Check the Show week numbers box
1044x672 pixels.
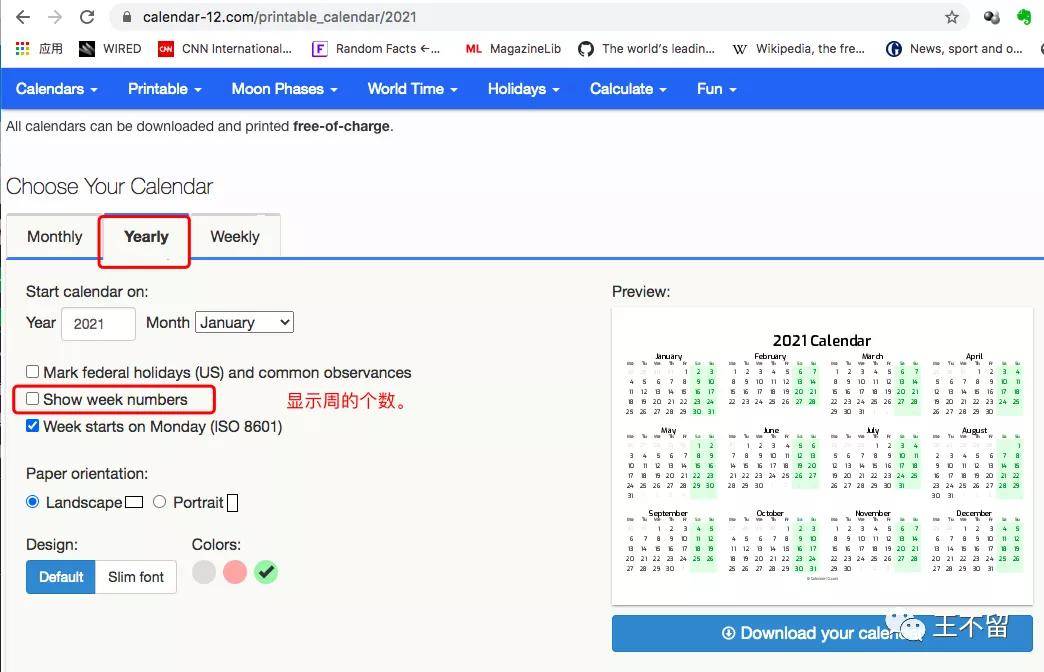click(x=33, y=399)
